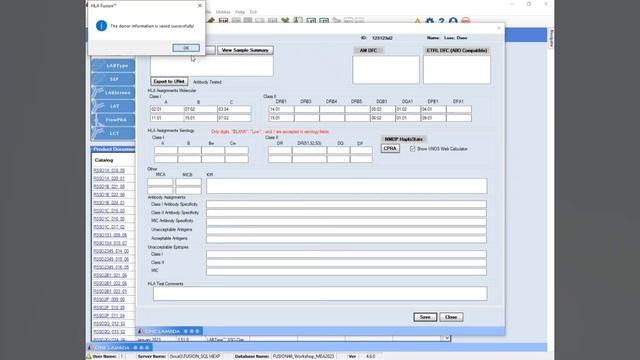This screenshot has height=360, width=640.
Task: Click the View Sample Summary button
Action: pyautogui.click(x=245, y=50)
